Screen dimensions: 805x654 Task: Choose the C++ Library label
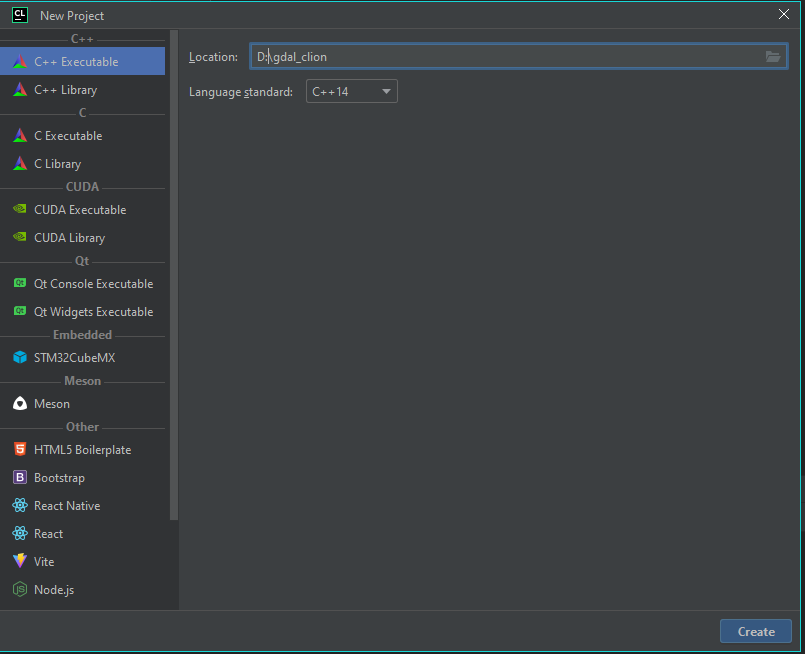point(66,90)
